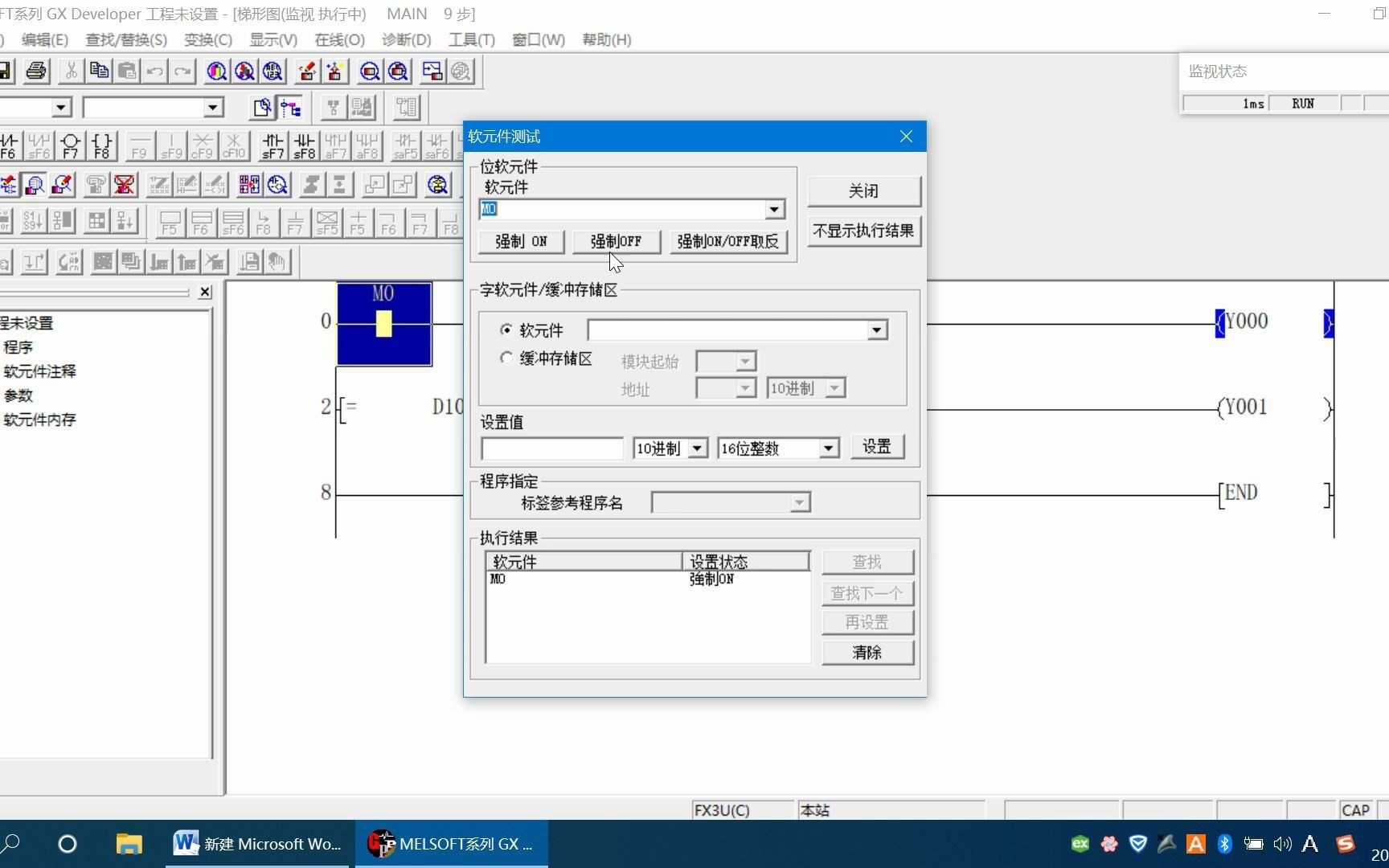Click inside the 设置值 input field
Image resolution: width=1389 pixels, height=868 pixels.
click(551, 448)
